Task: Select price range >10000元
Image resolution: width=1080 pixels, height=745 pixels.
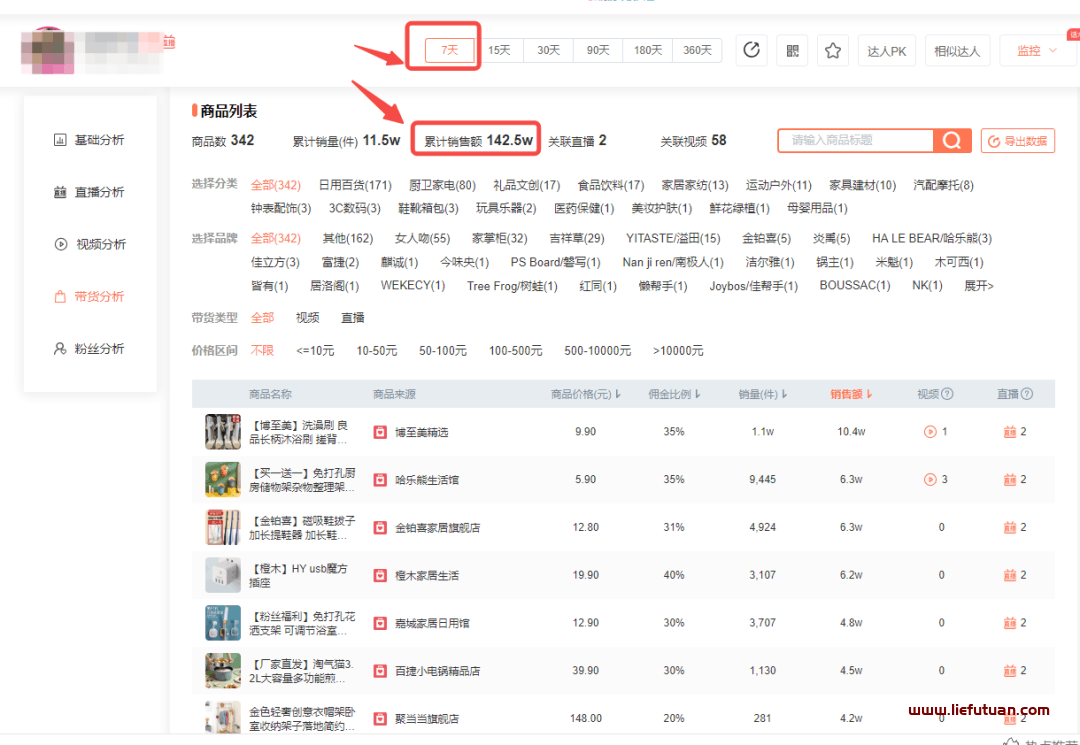Action: pyautogui.click(x=678, y=350)
